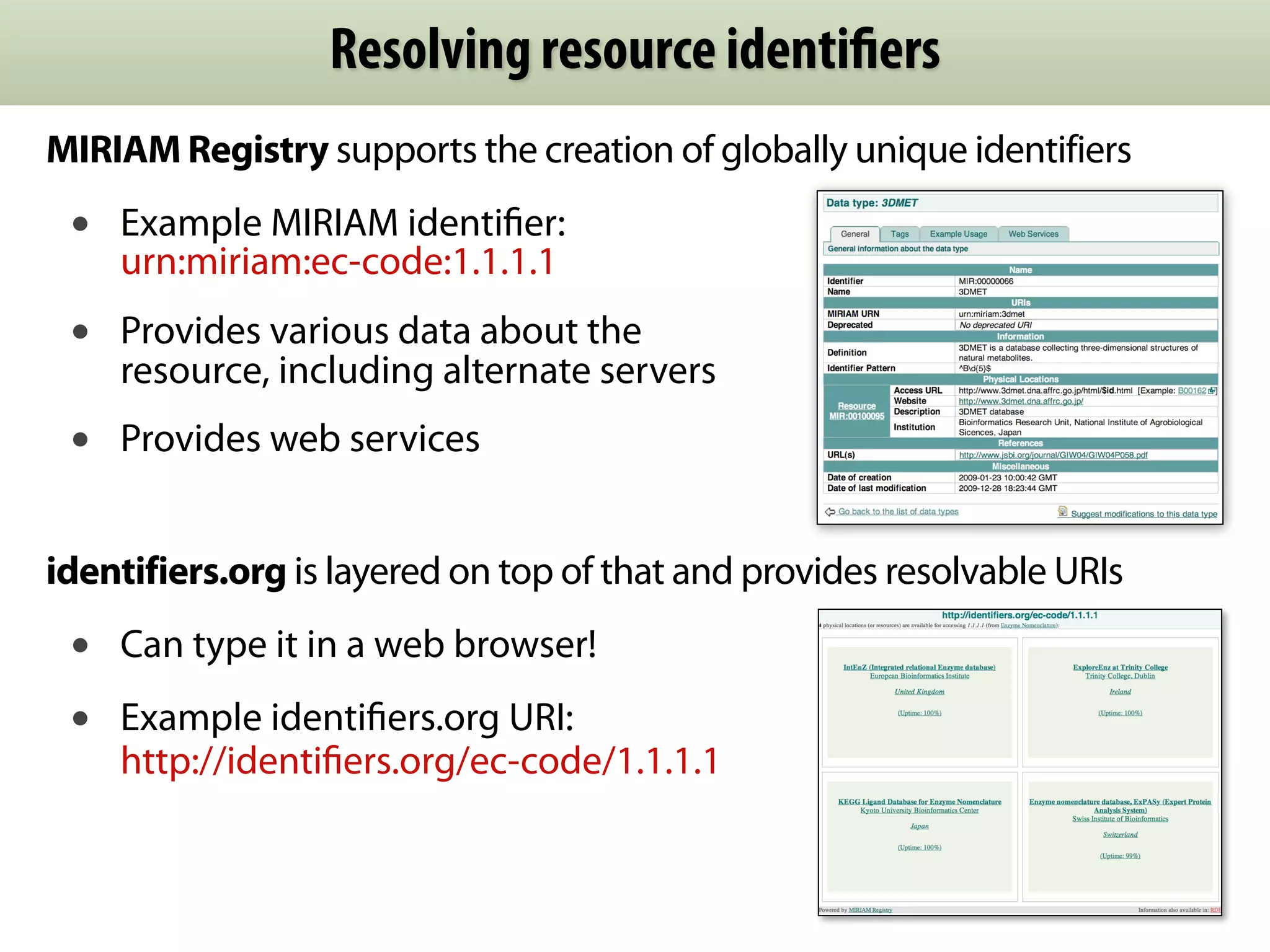The height and width of the screenshot is (952, 1270).
Task: Open ExploreEnz at Trinity College link
Action: pyautogui.click(x=1120, y=668)
